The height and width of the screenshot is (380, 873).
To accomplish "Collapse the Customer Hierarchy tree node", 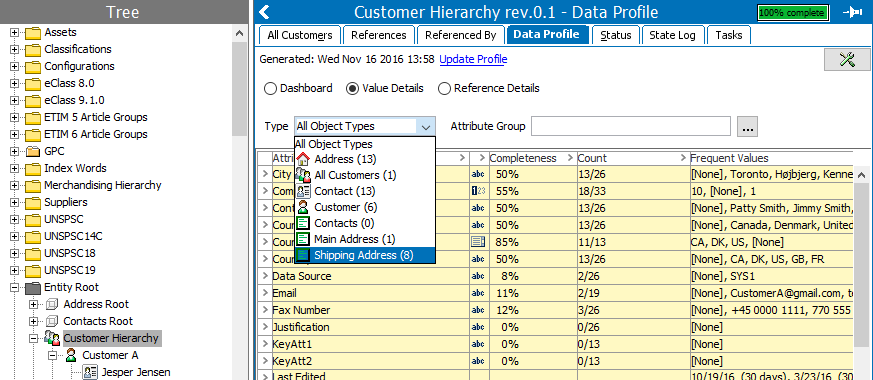I will pos(33,338).
